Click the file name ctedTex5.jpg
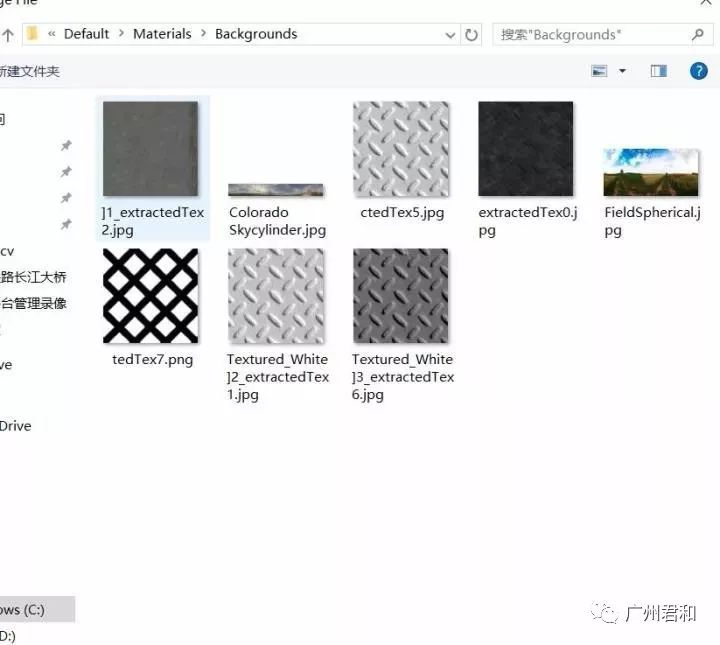 pos(402,213)
